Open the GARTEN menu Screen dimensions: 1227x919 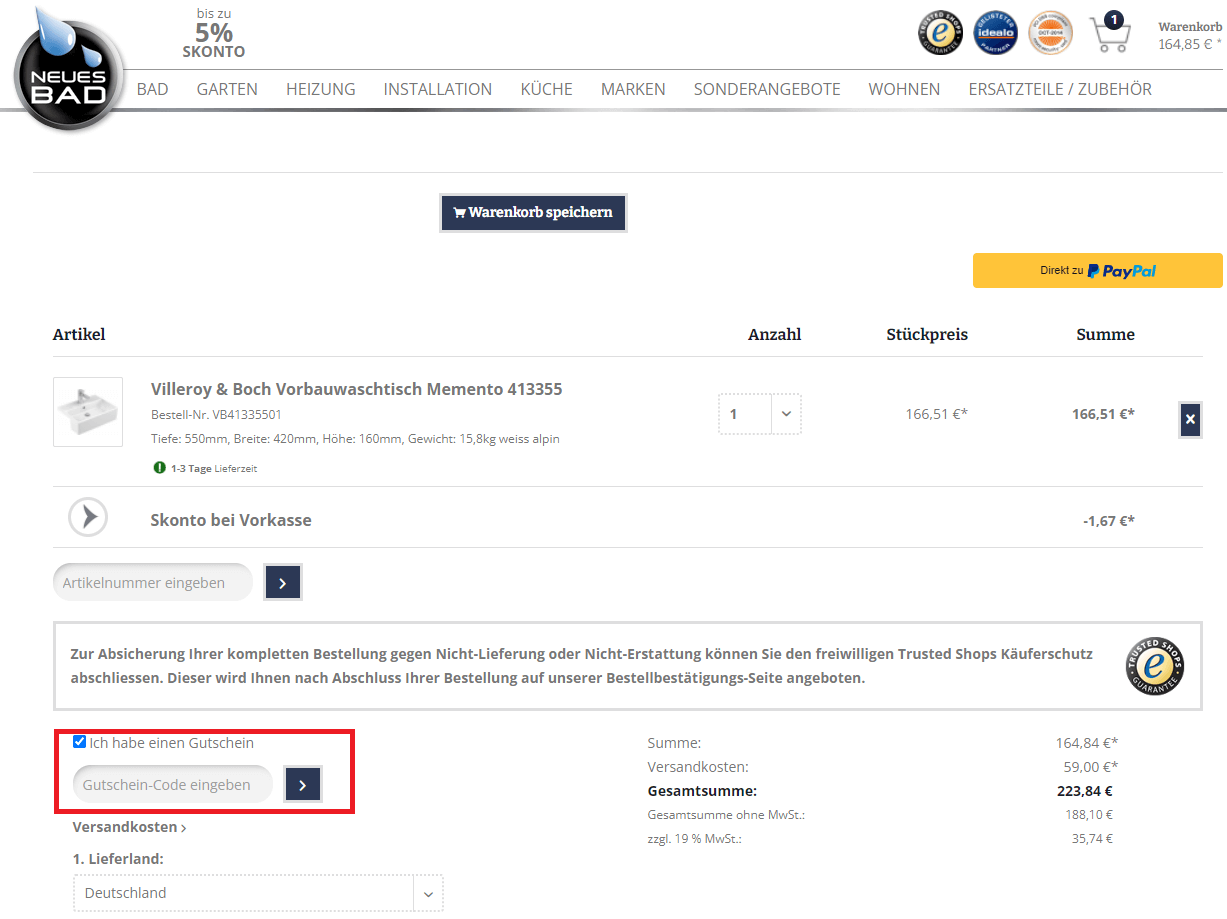pyautogui.click(x=227, y=89)
